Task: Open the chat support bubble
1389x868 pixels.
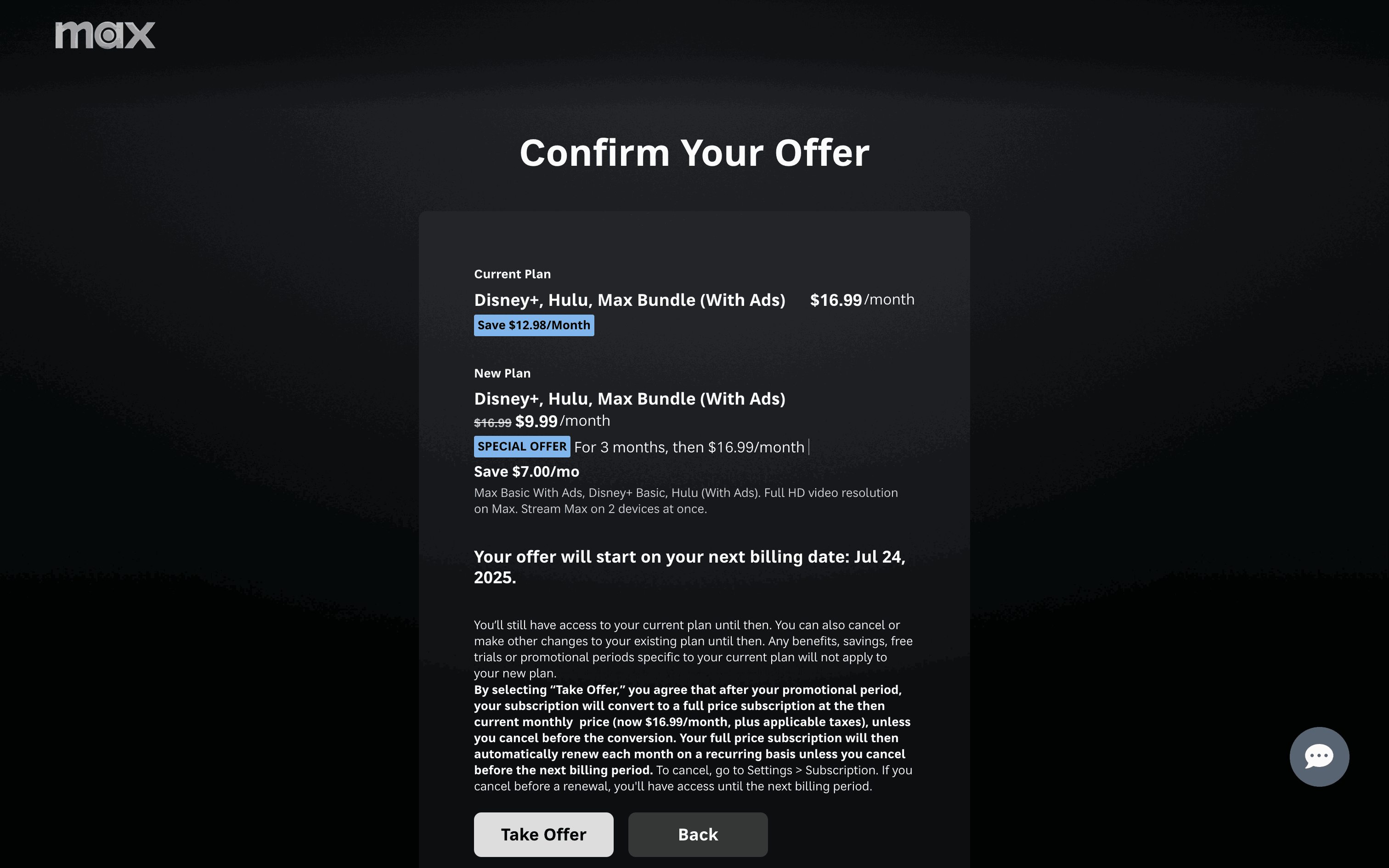Action: 1318,756
